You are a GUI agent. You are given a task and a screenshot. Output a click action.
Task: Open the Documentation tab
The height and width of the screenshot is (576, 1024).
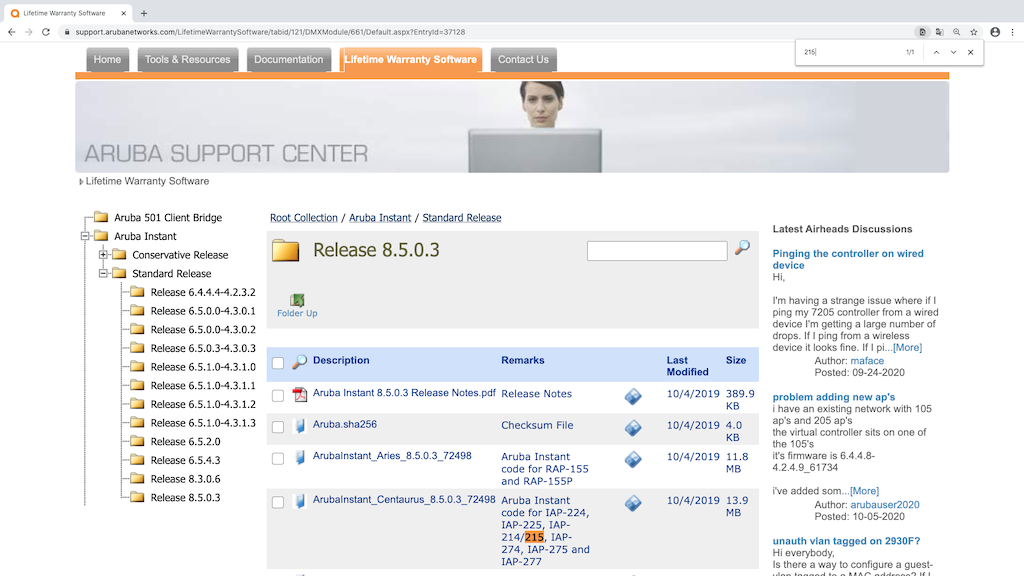[x=288, y=60]
